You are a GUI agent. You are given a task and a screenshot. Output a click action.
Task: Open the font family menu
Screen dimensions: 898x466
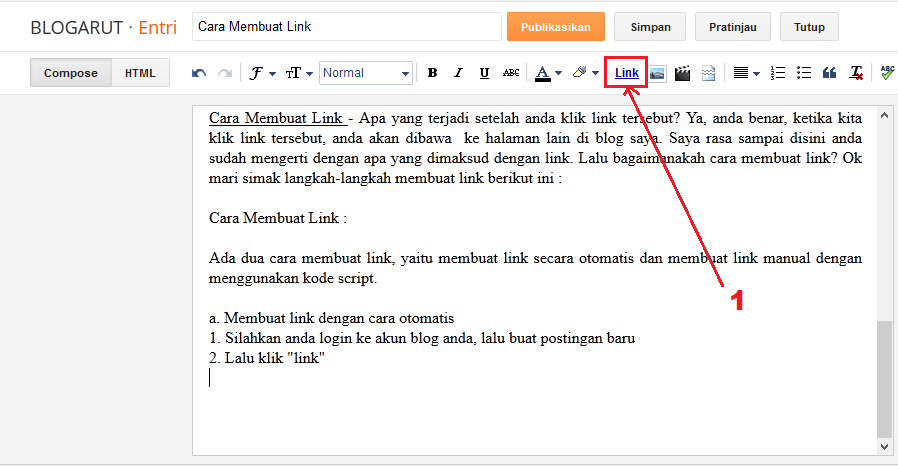click(262, 73)
